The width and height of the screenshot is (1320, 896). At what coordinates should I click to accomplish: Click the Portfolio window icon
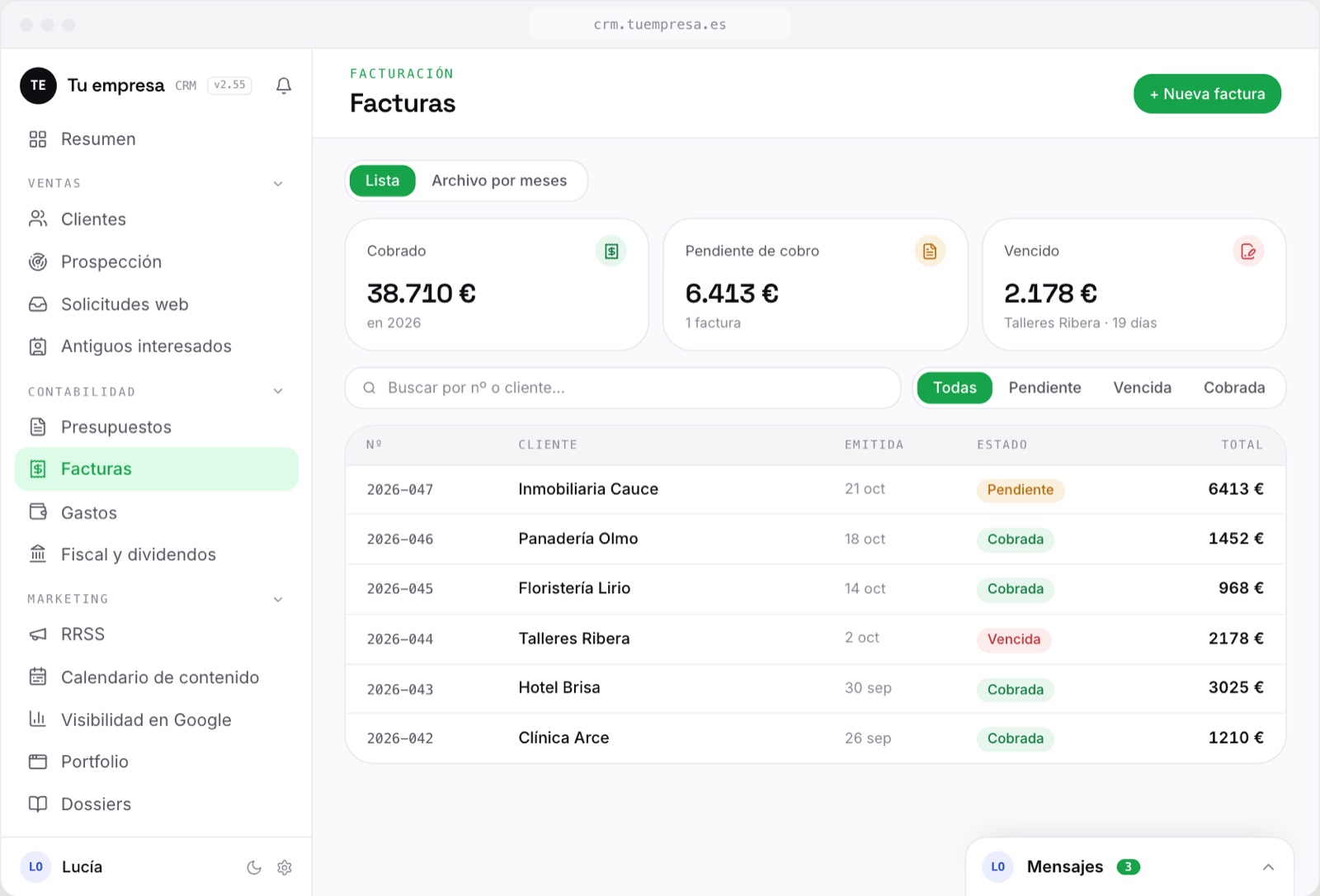[x=38, y=762]
